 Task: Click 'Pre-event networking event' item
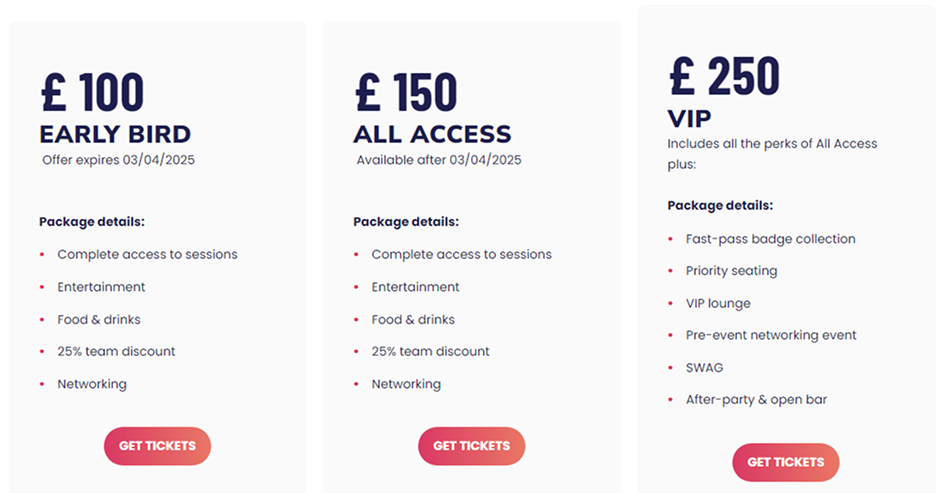click(x=771, y=335)
